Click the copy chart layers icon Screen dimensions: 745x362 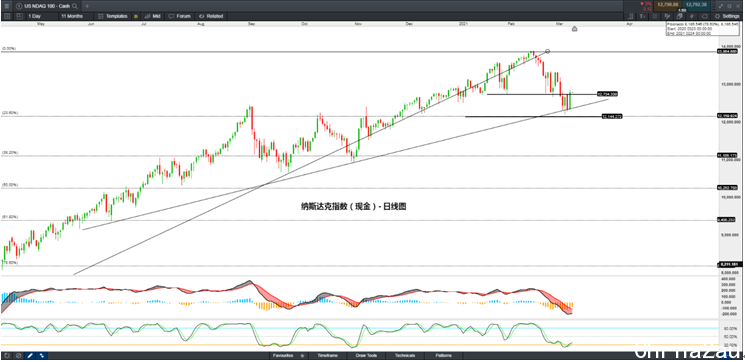click(679, 16)
